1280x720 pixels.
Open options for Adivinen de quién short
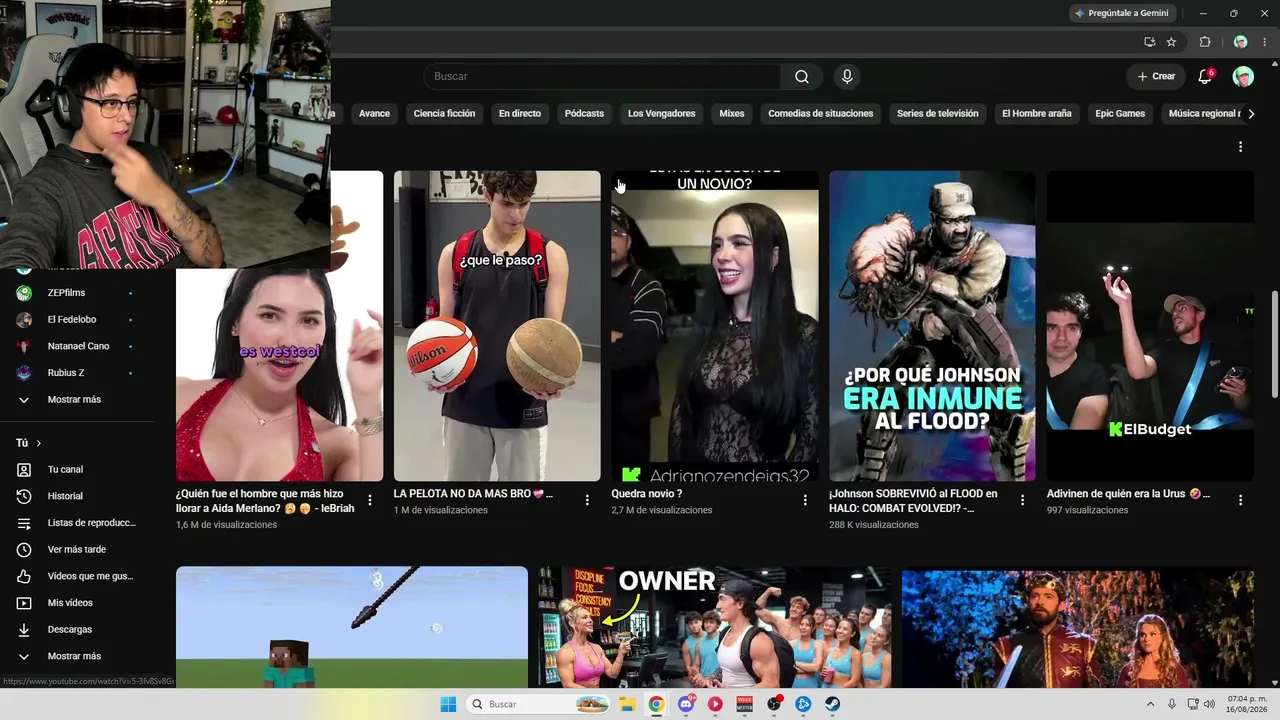click(1240, 500)
